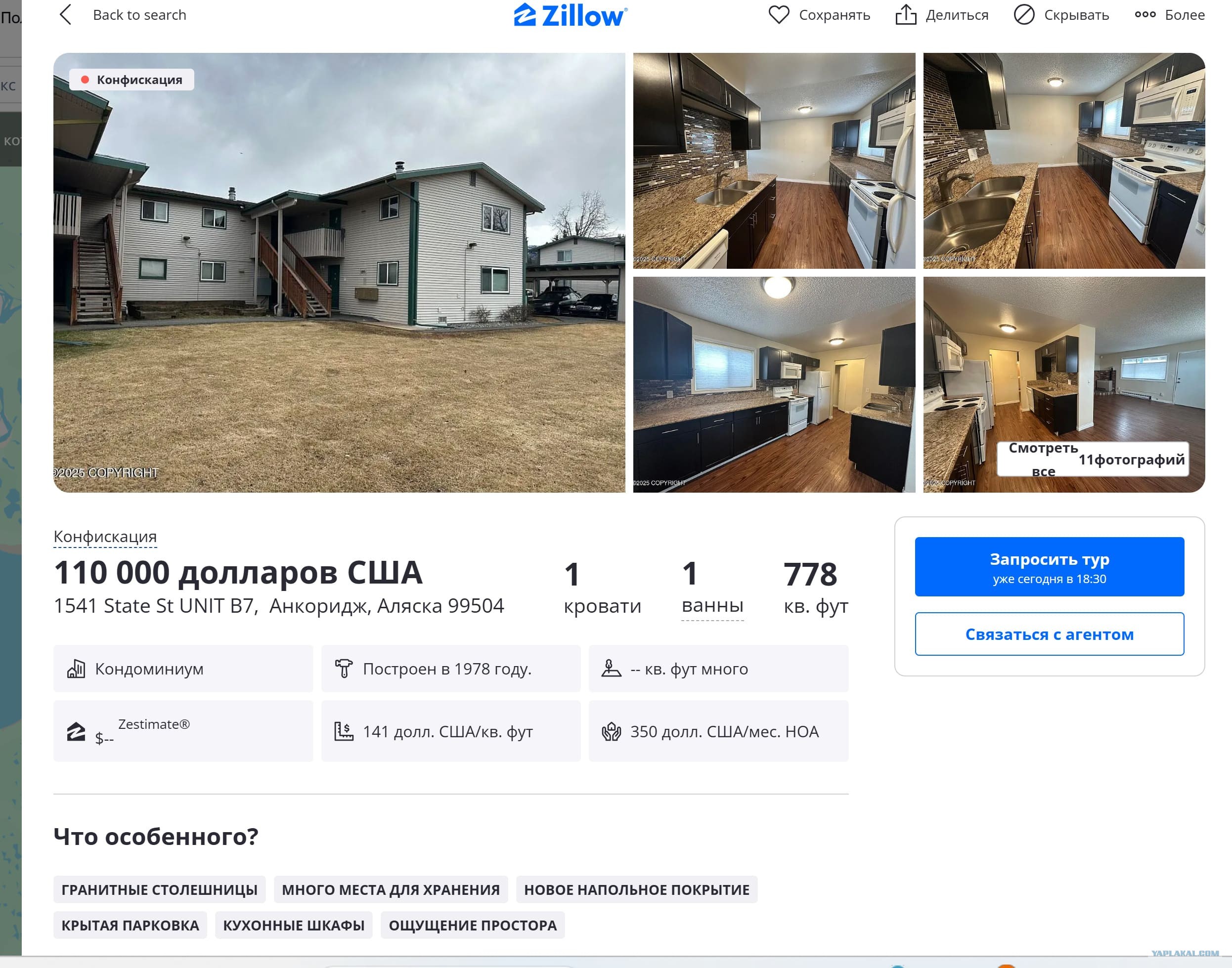This screenshot has width=1232, height=968.
Task: Click the share upload icon
Action: coord(905,15)
